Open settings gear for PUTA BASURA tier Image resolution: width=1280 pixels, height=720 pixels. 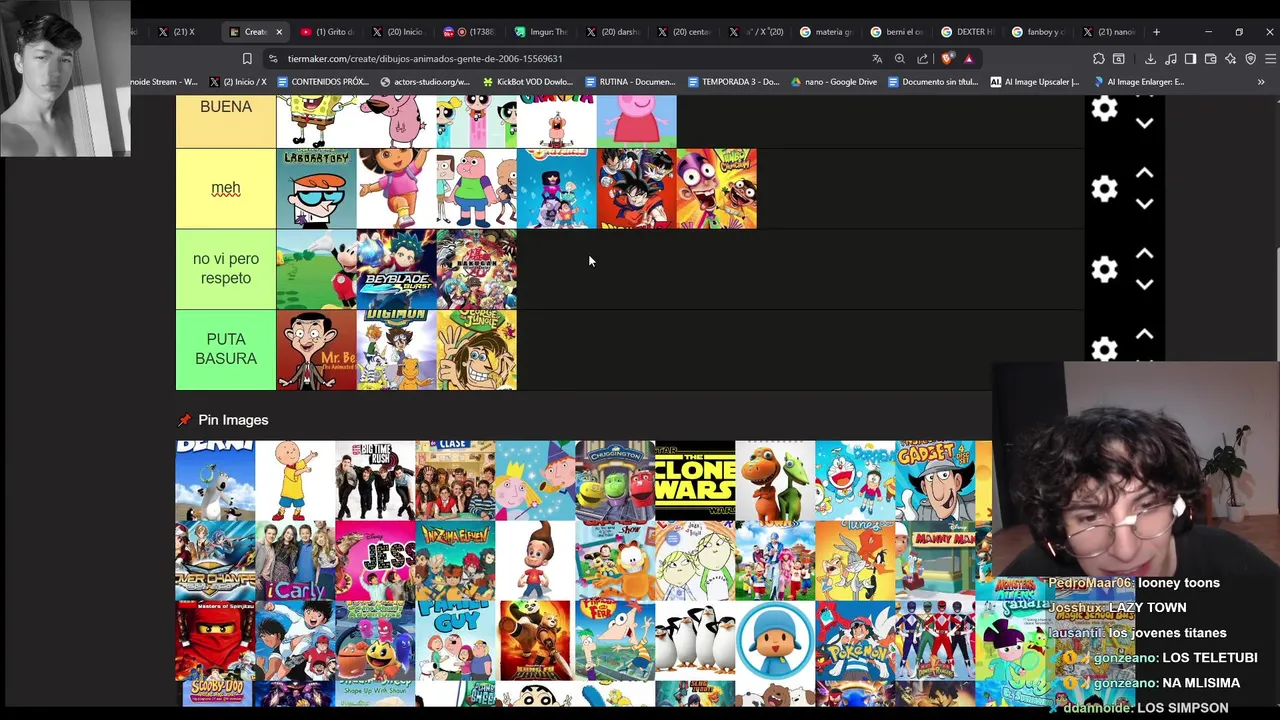tap(1104, 349)
